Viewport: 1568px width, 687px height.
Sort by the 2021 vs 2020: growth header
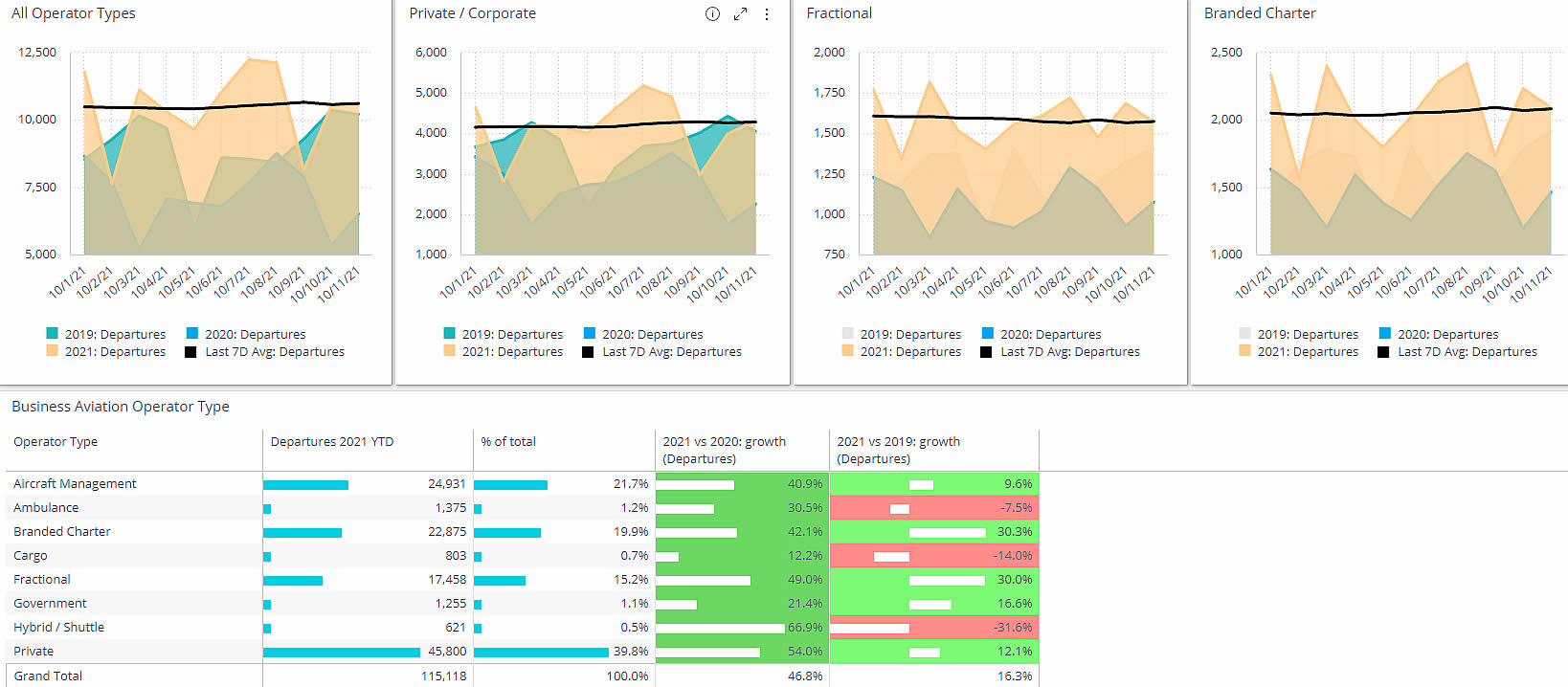coord(724,450)
